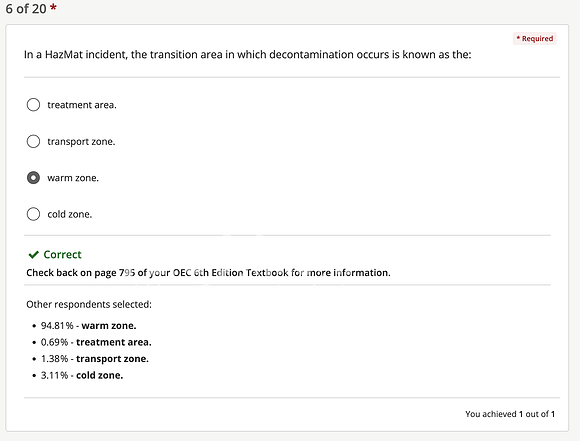Click 'You achieved 1 out of 1' score
The height and width of the screenshot is (441, 580).
[510, 414]
